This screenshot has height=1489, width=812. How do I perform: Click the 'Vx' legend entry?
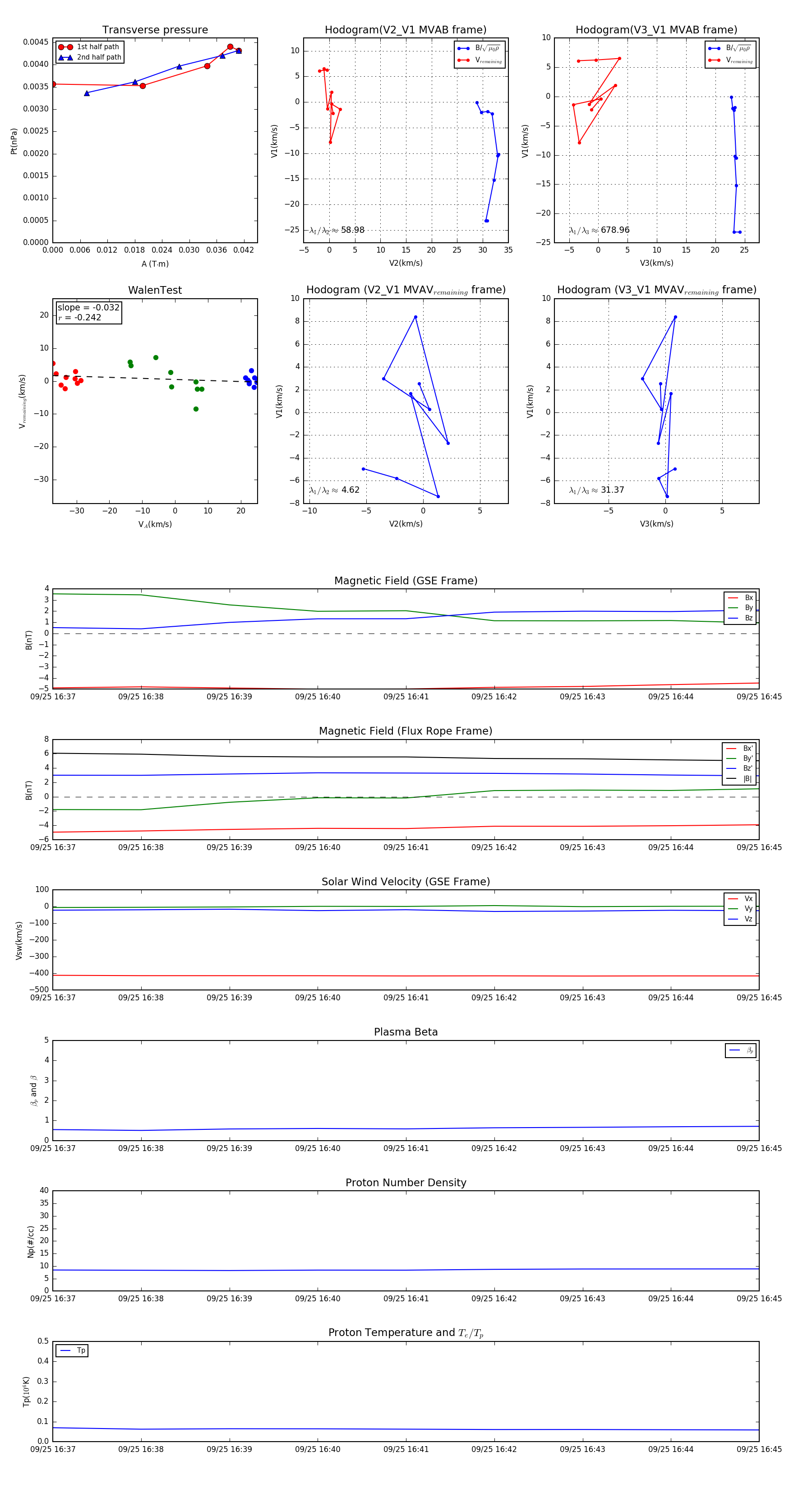740,899
